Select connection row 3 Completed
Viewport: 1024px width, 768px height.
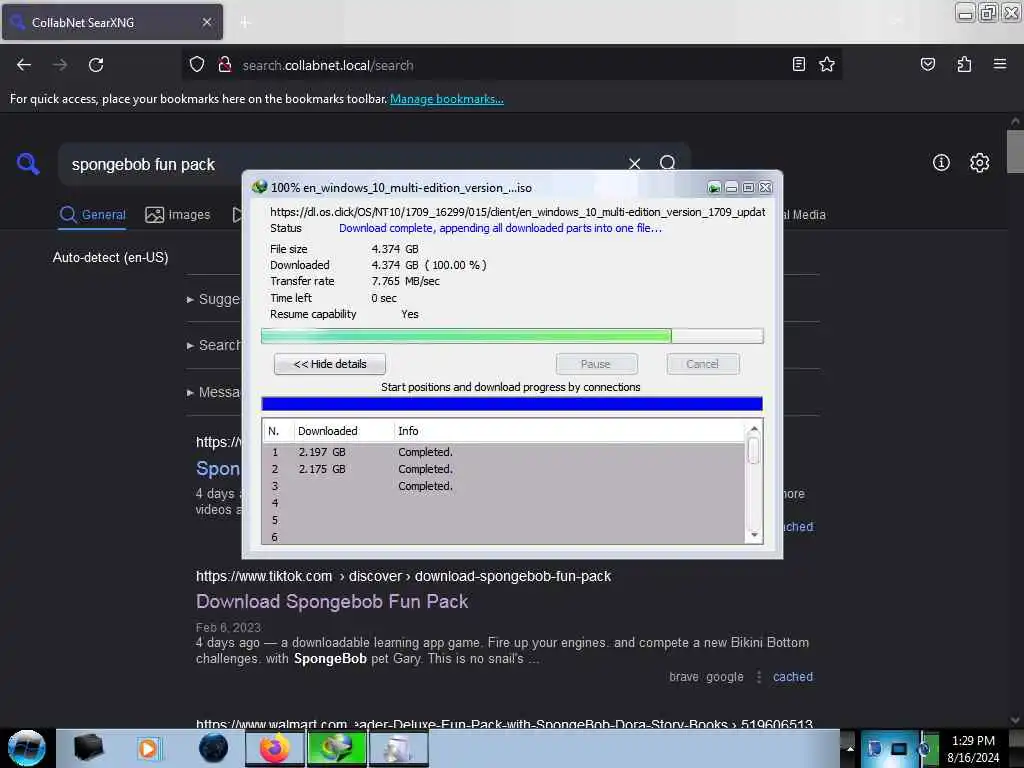[x=503, y=486]
